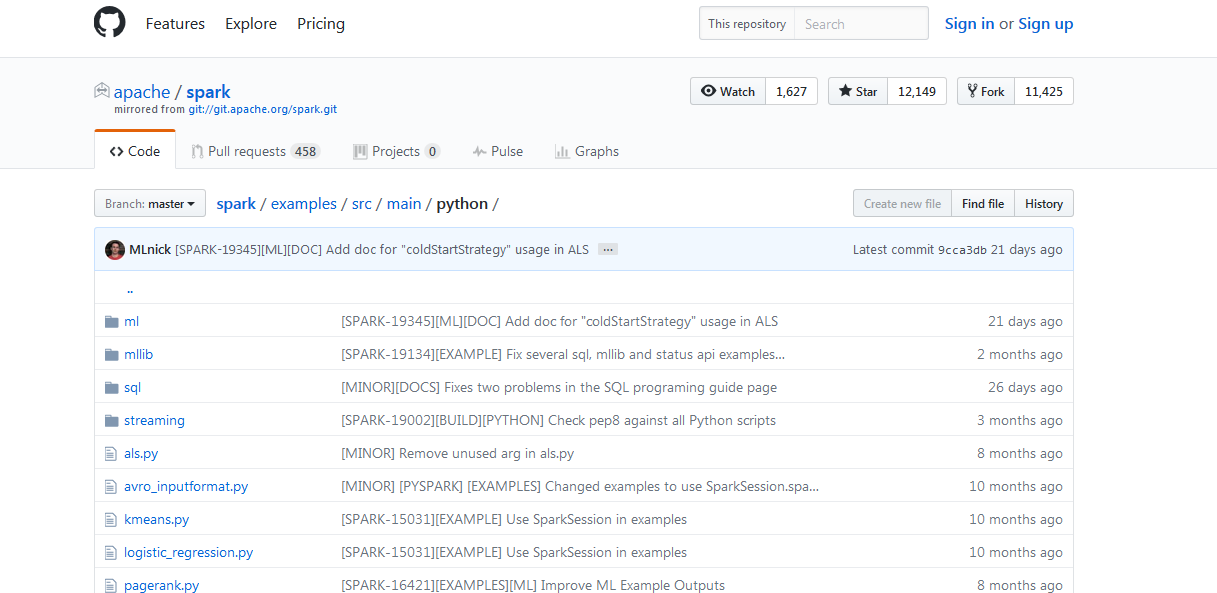The image size is (1217, 593).
Task: Click the stargazers count 12,149
Action: click(x=917, y=91)
